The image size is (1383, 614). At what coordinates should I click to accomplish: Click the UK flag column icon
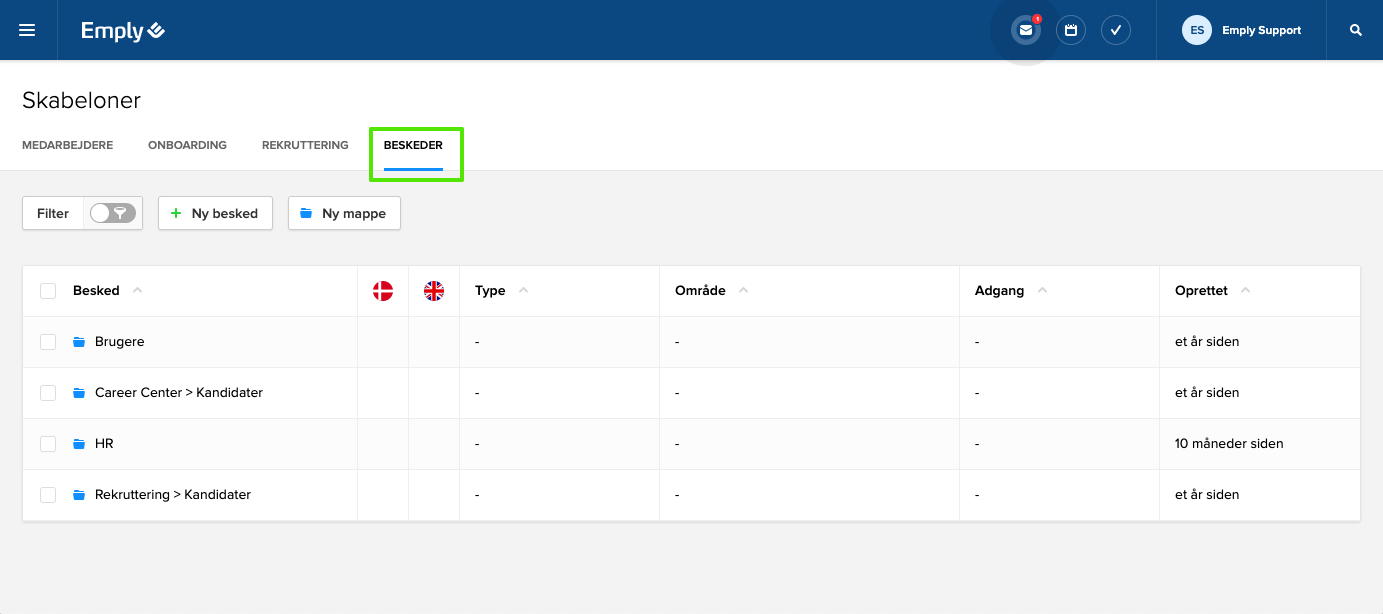tap(434, 291)
